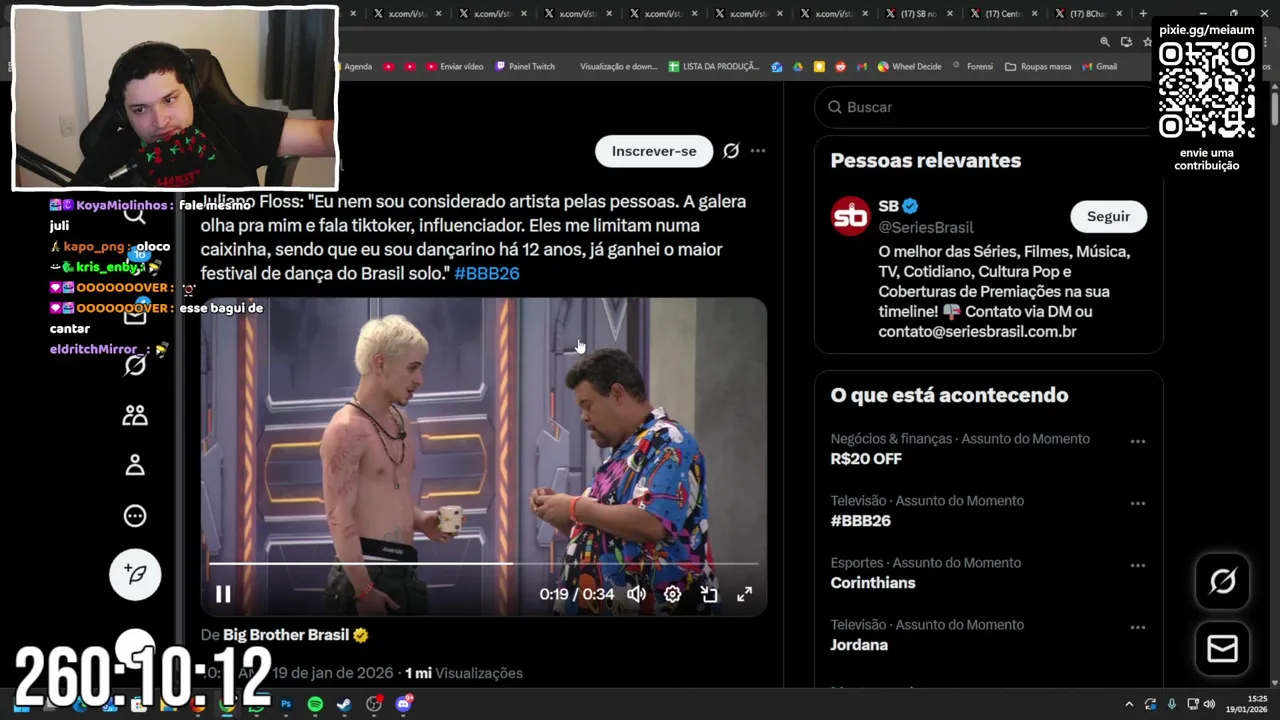Open more options for #BBB26 trend
Screen dimensions: 1280x720
click(x=1137, y=503)
